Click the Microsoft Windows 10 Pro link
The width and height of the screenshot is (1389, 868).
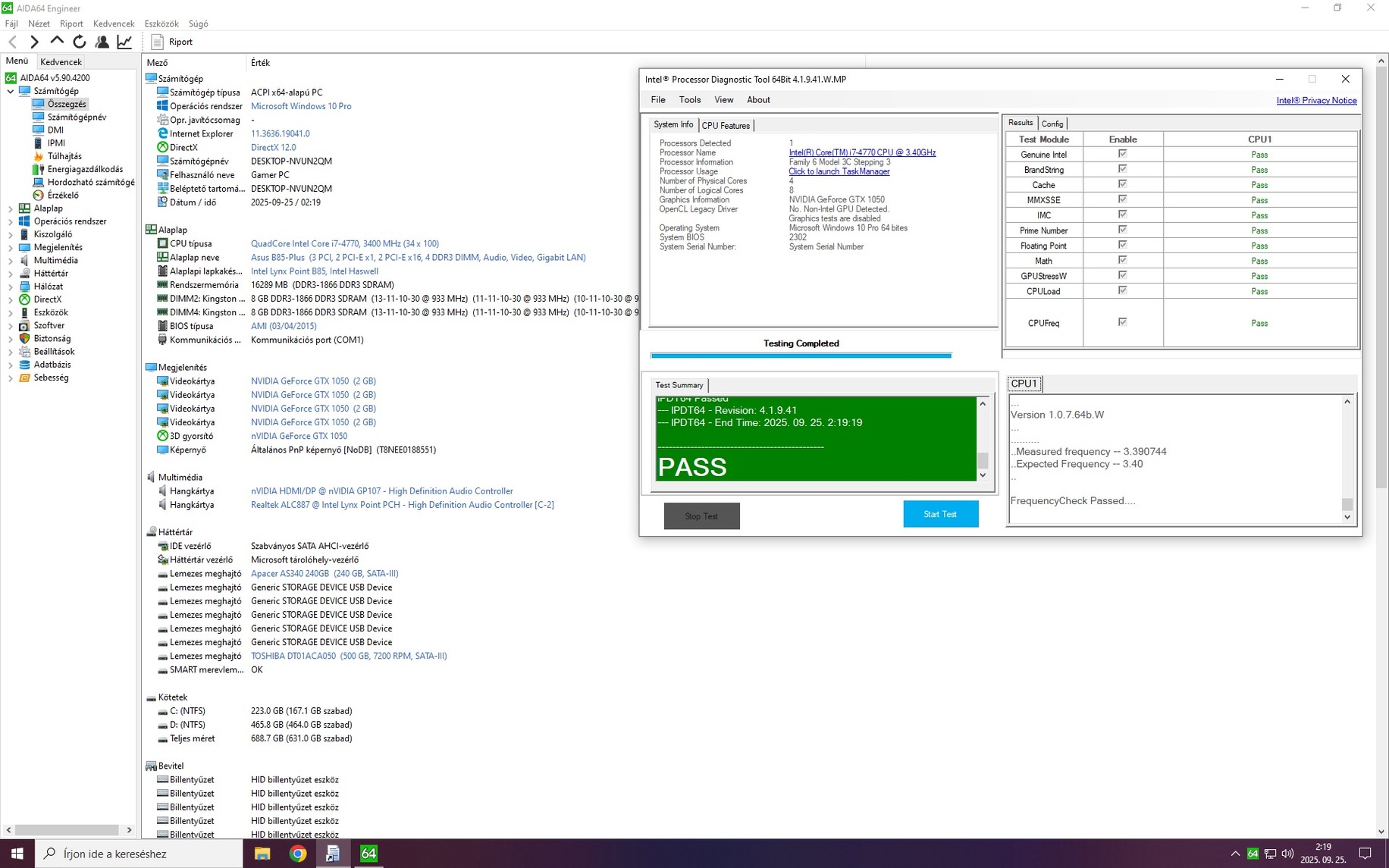(301, 106)
